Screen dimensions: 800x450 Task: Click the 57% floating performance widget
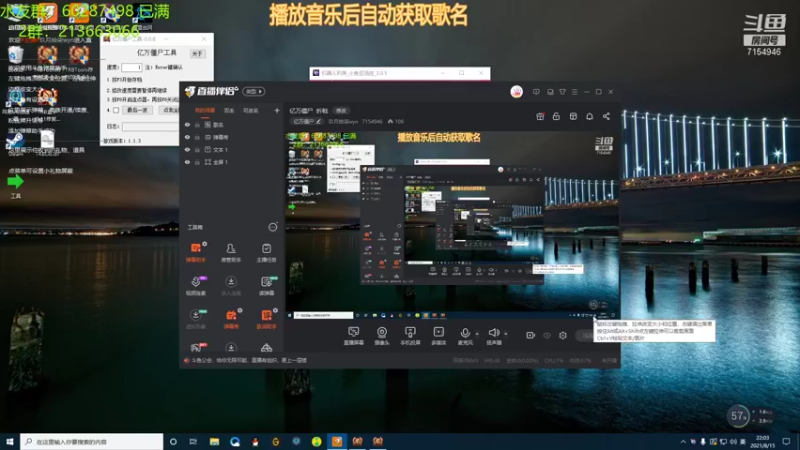pyautogui.click(x=738, y=416)
